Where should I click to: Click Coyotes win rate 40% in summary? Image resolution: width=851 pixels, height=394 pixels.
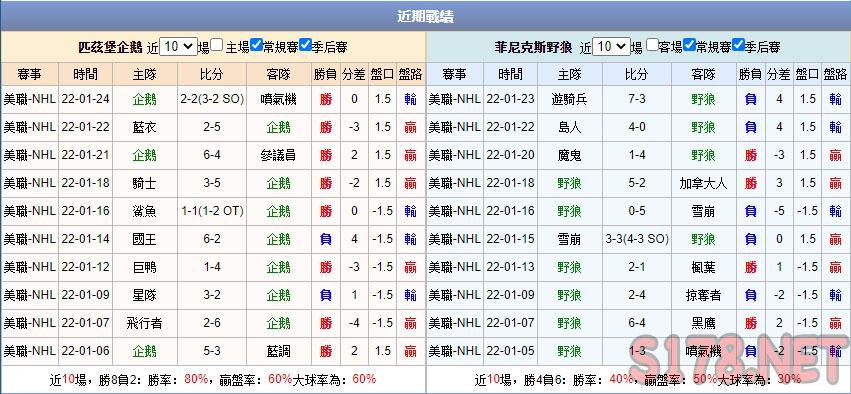coord(621,379)
